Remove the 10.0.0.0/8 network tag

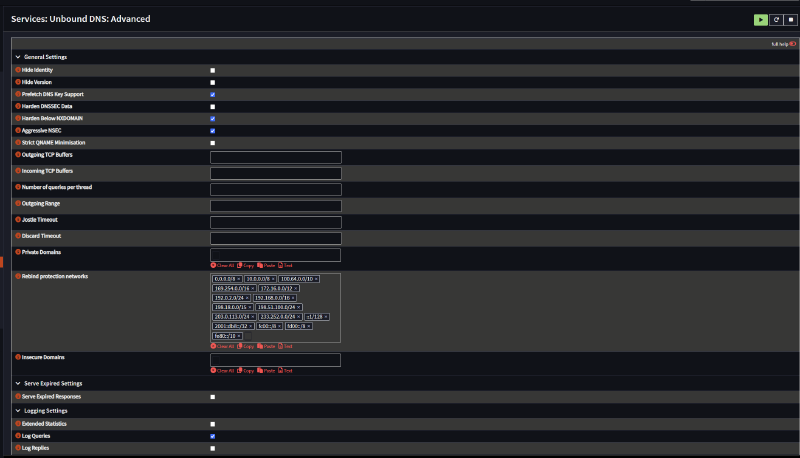273,279
